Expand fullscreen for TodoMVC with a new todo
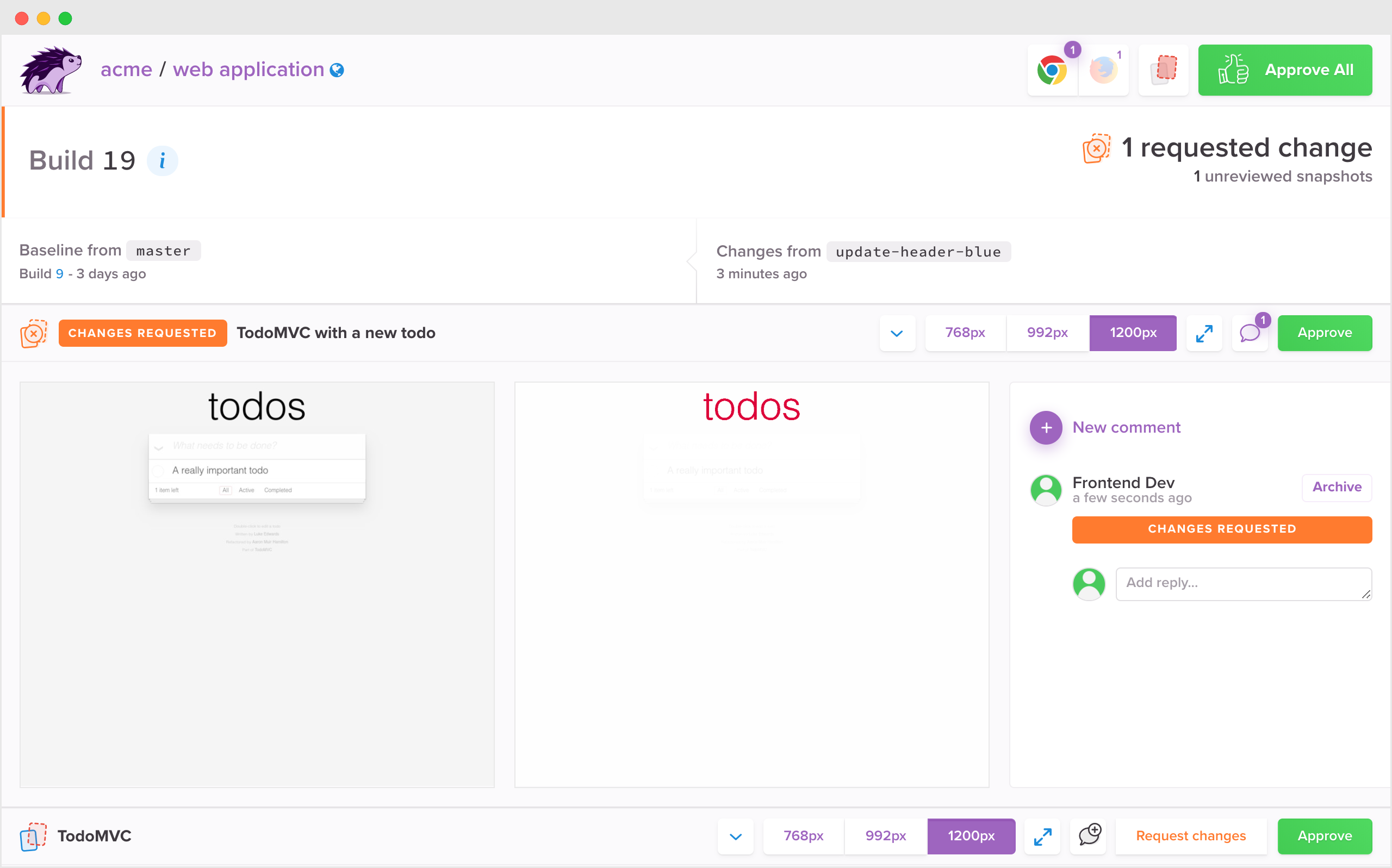1392x868 pixels. (1204, 333)
